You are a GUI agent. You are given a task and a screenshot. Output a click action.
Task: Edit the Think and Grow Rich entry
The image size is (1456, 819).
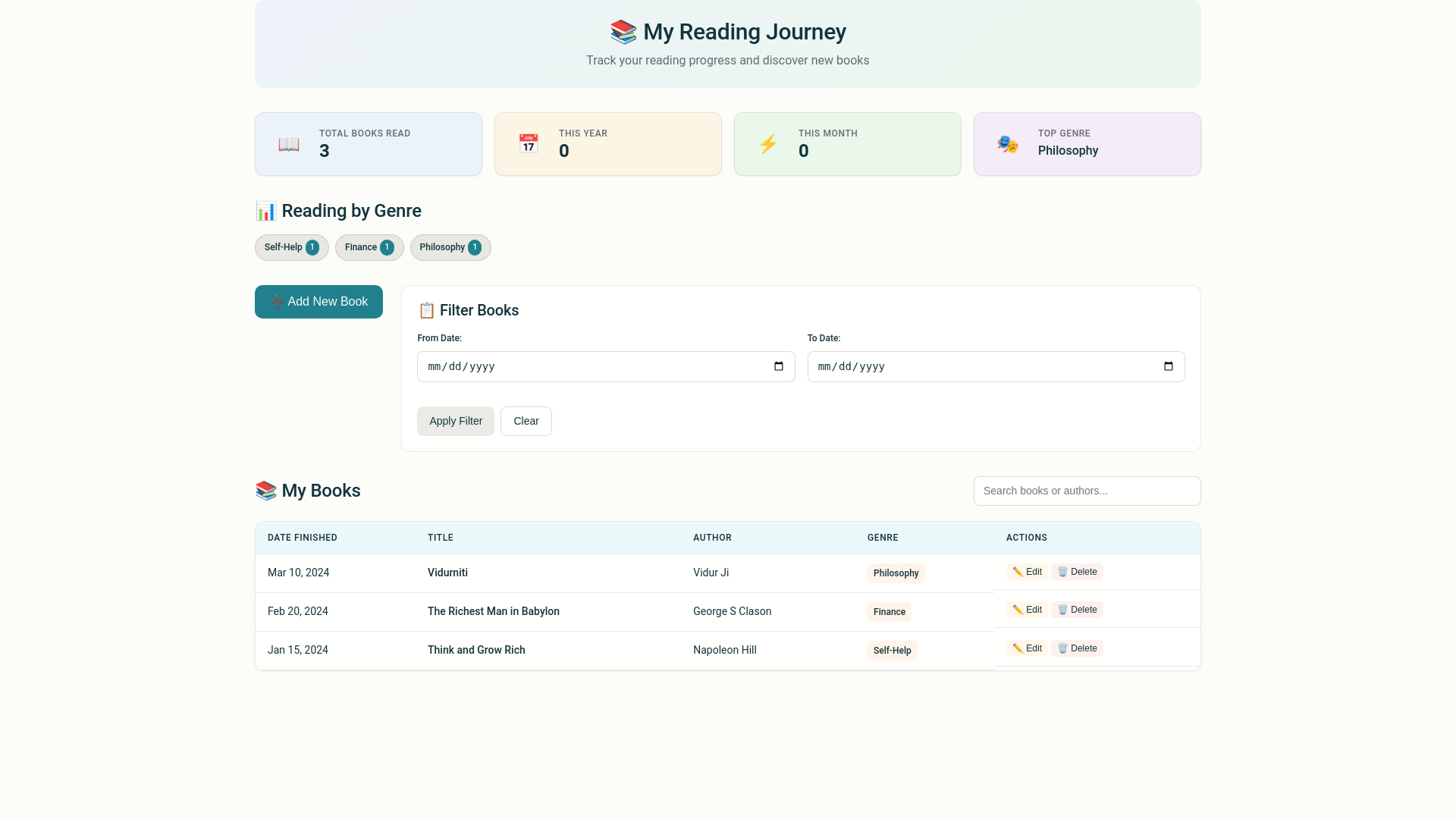pos(1027,648)
